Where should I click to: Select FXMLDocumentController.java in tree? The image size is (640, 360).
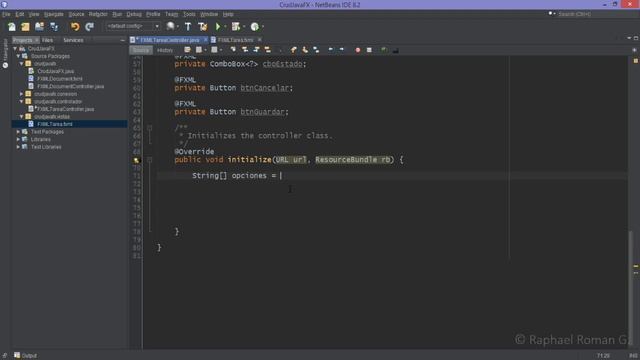[71, 87]
